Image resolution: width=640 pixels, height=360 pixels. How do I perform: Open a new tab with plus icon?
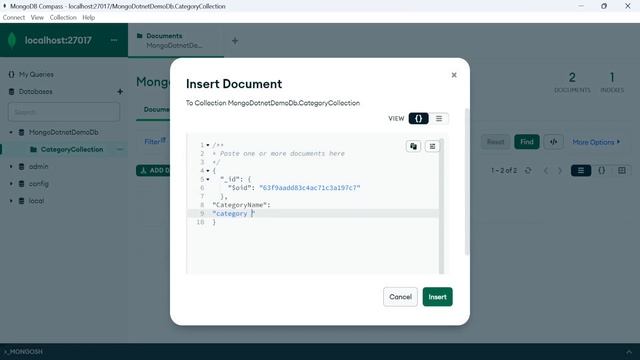235,41
